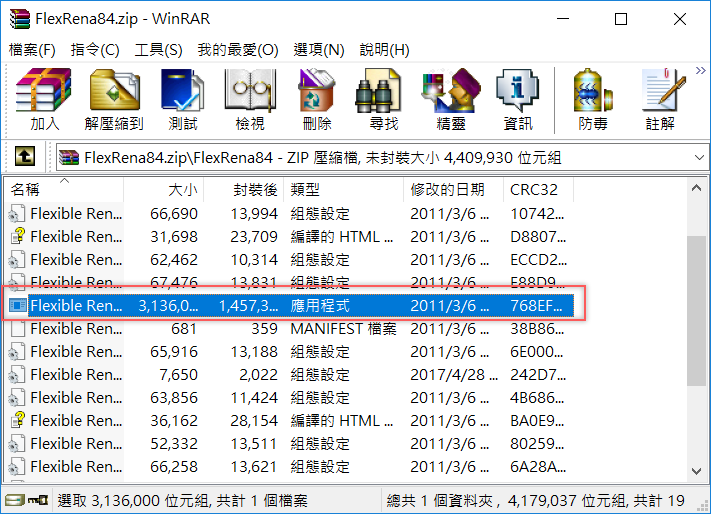This screenshot has width=711, height=514.
Task: Click the 資訊 (Info) toolbar icon
Action: [517, 99]
